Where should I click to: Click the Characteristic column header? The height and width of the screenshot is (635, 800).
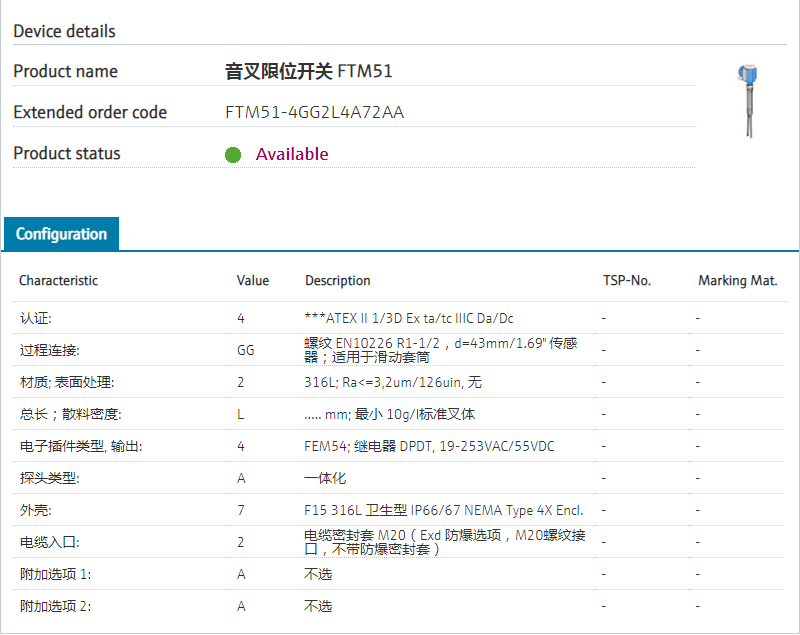point(59,281)
